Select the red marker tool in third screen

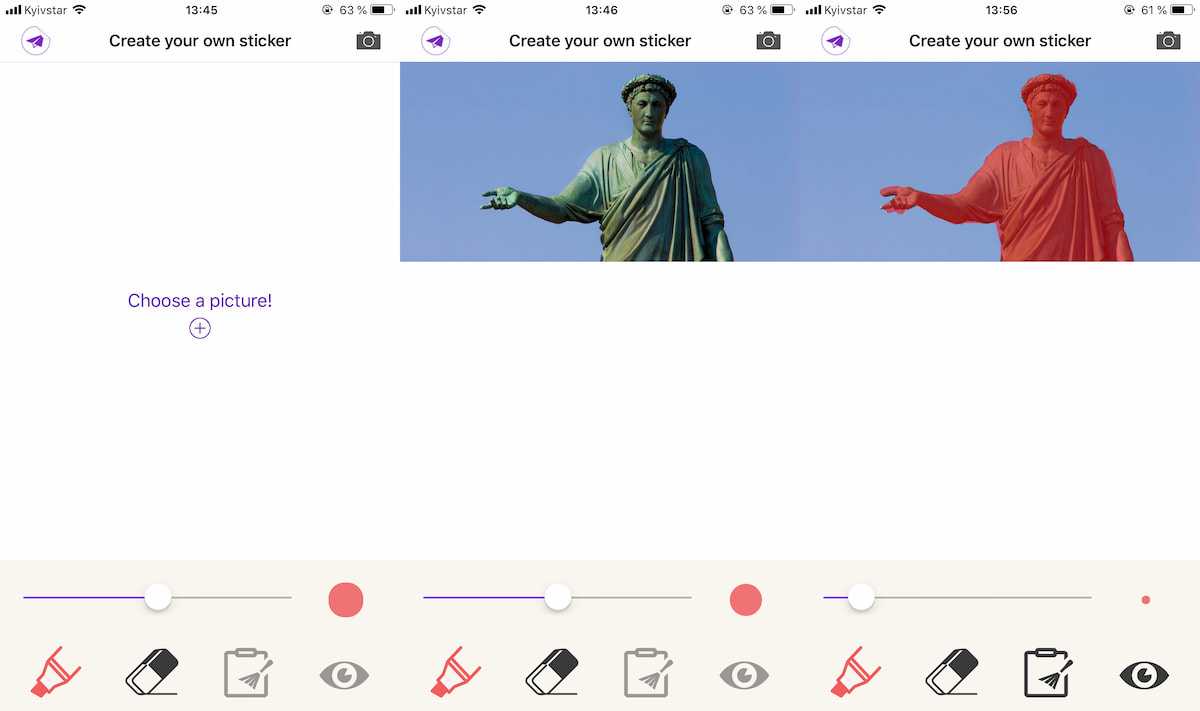point(856,672)
